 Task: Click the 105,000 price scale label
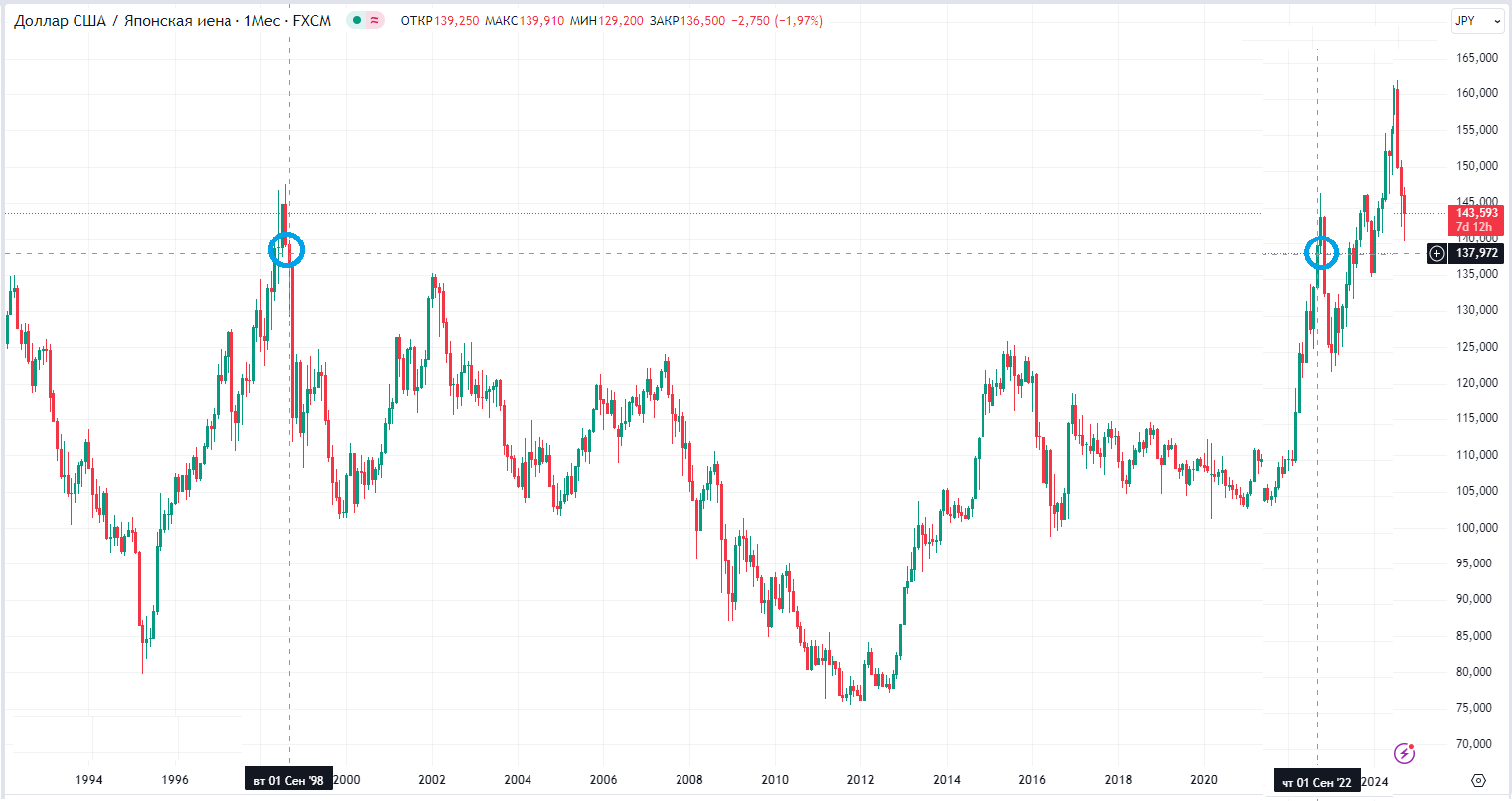pos(1477,491)
